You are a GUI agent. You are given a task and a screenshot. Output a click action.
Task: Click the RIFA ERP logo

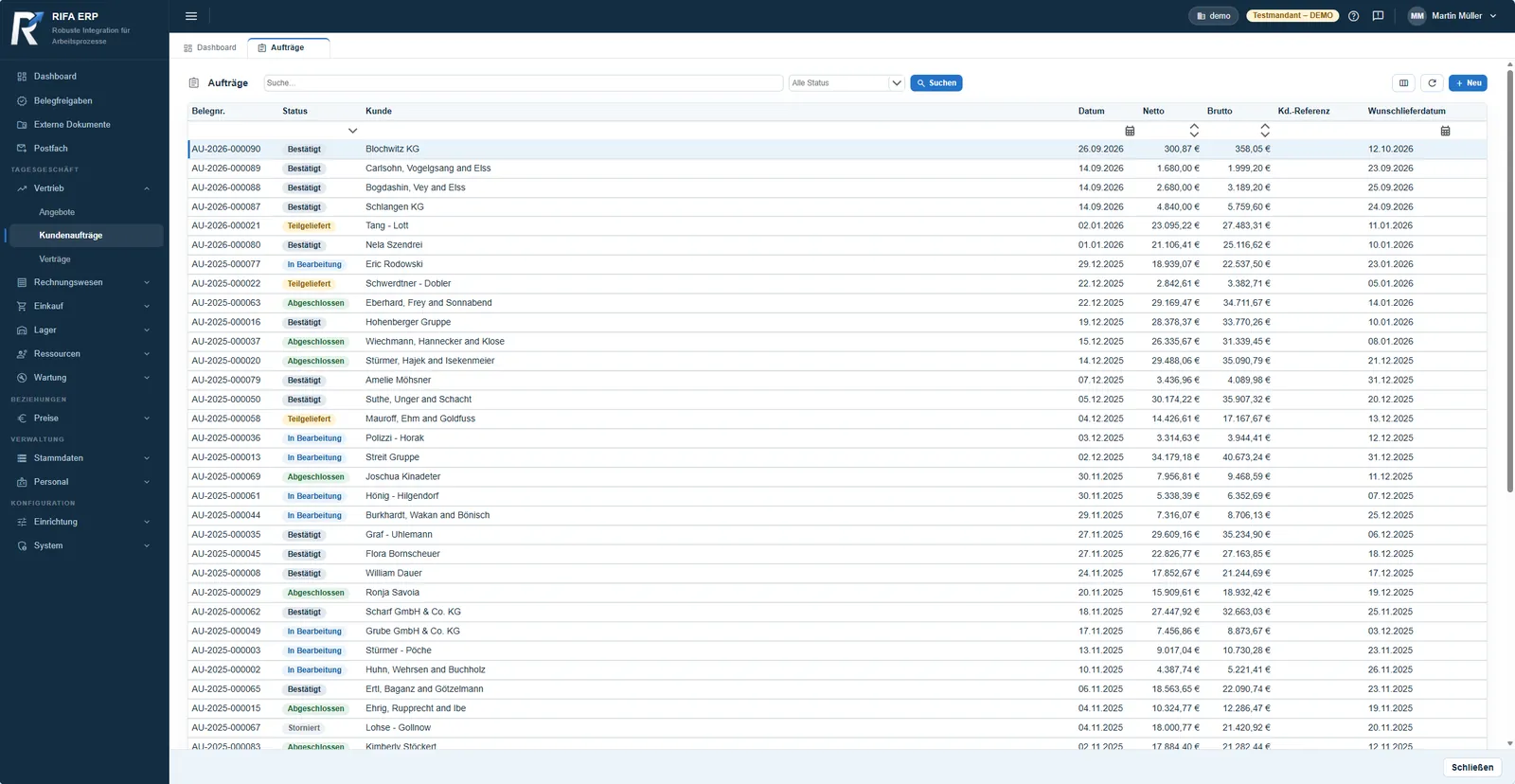pos(27,28)
